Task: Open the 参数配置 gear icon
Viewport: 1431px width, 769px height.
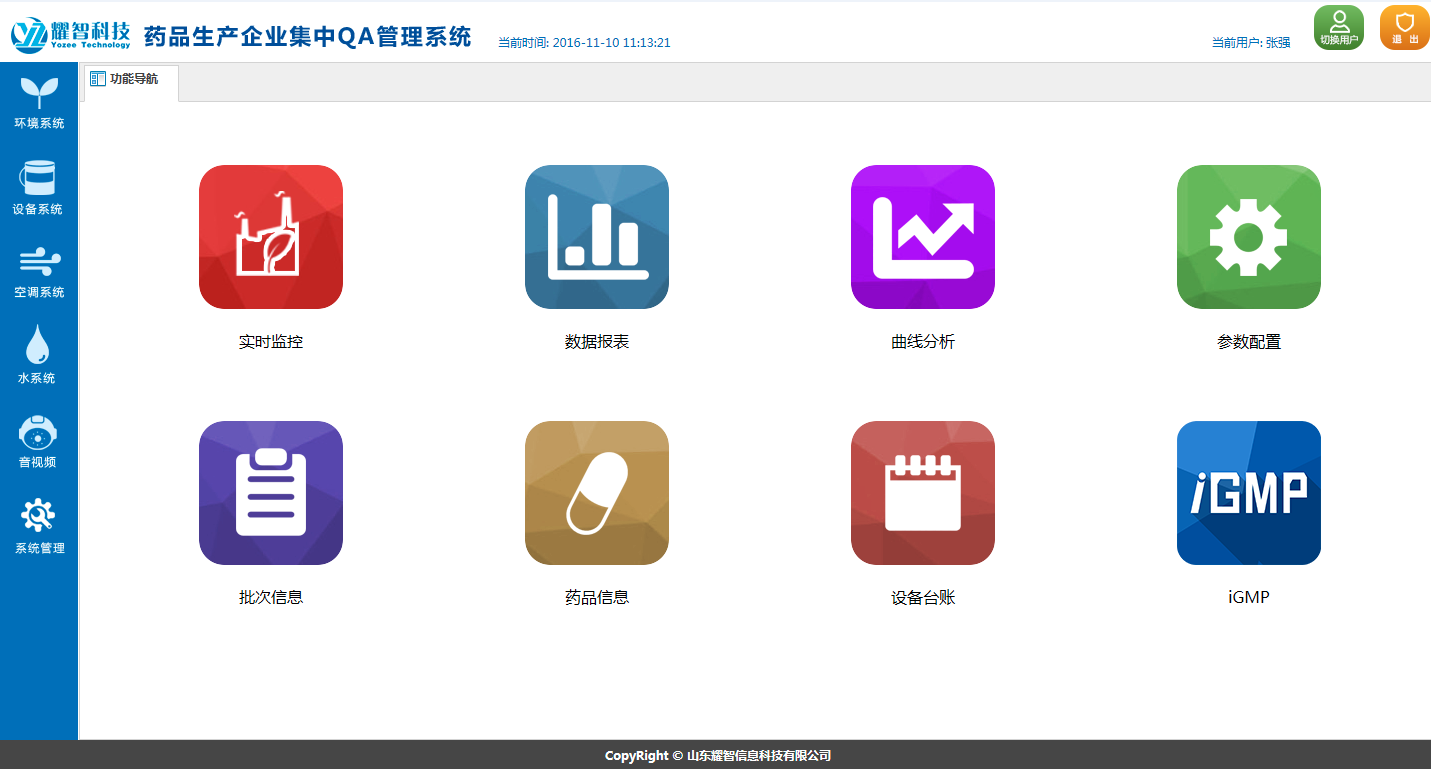Action: 1249,237
